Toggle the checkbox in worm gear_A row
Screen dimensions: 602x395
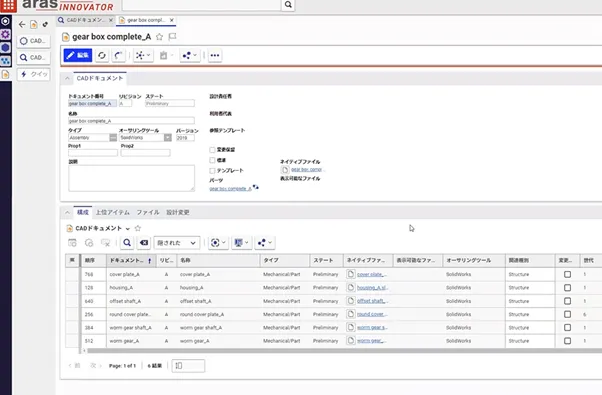567,341
